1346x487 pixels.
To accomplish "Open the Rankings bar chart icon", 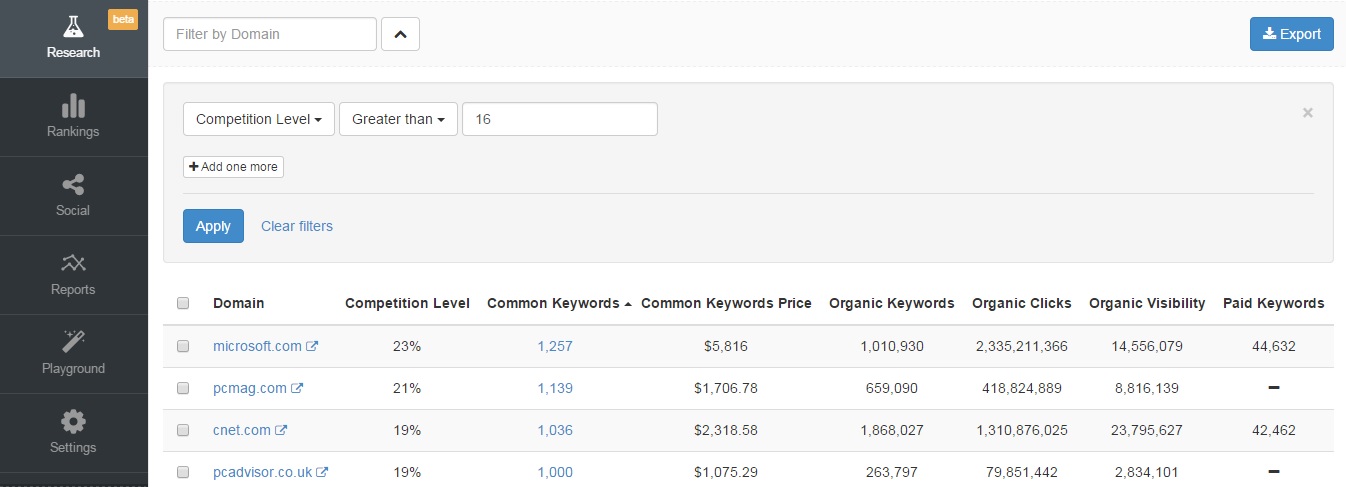I will tap(73, 105).
